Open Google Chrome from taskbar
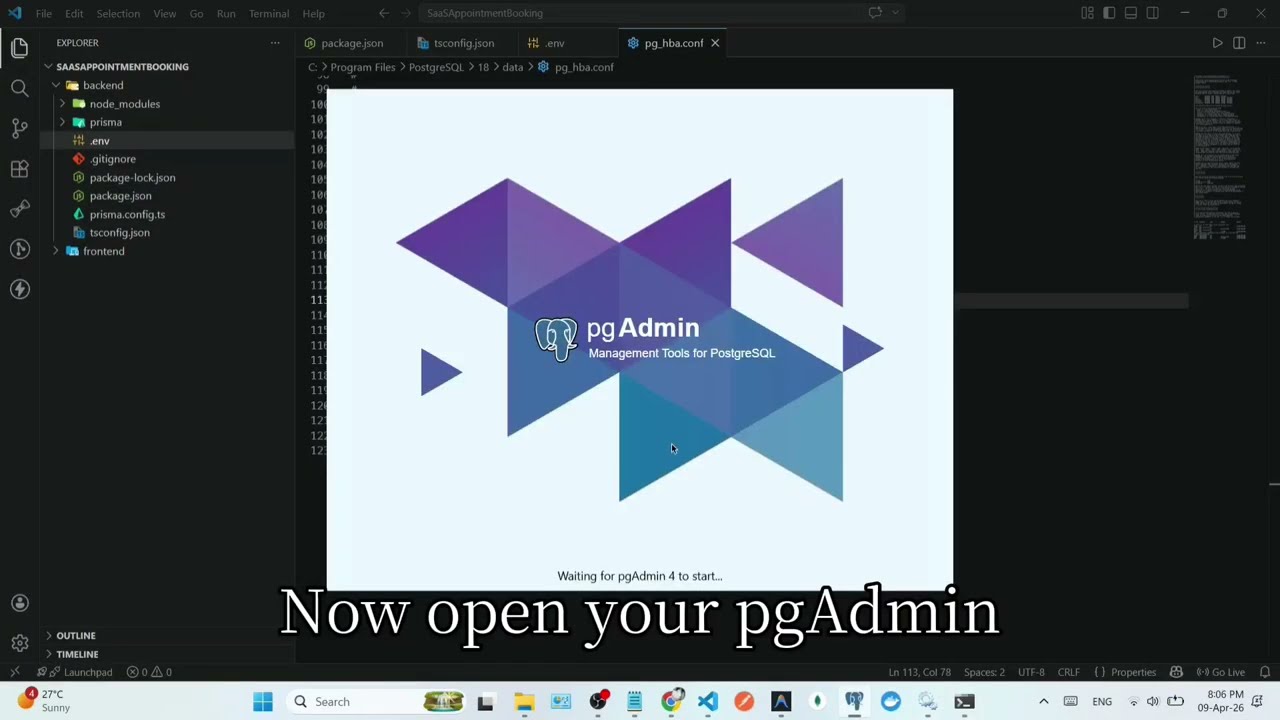Screen dimensions: 1280x720 click(671, 702)
